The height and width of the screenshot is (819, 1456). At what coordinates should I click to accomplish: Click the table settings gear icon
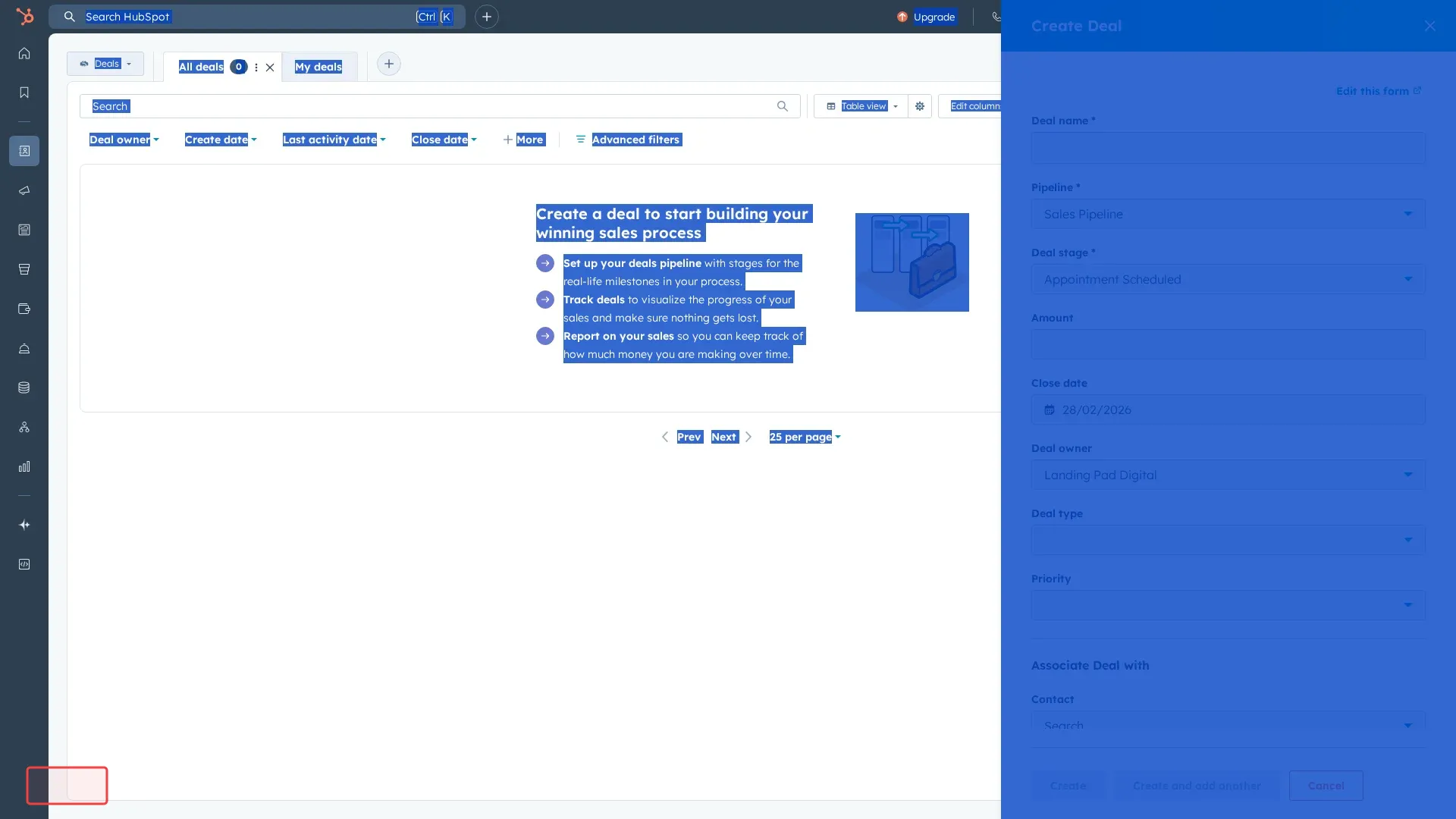click(919, 106)
